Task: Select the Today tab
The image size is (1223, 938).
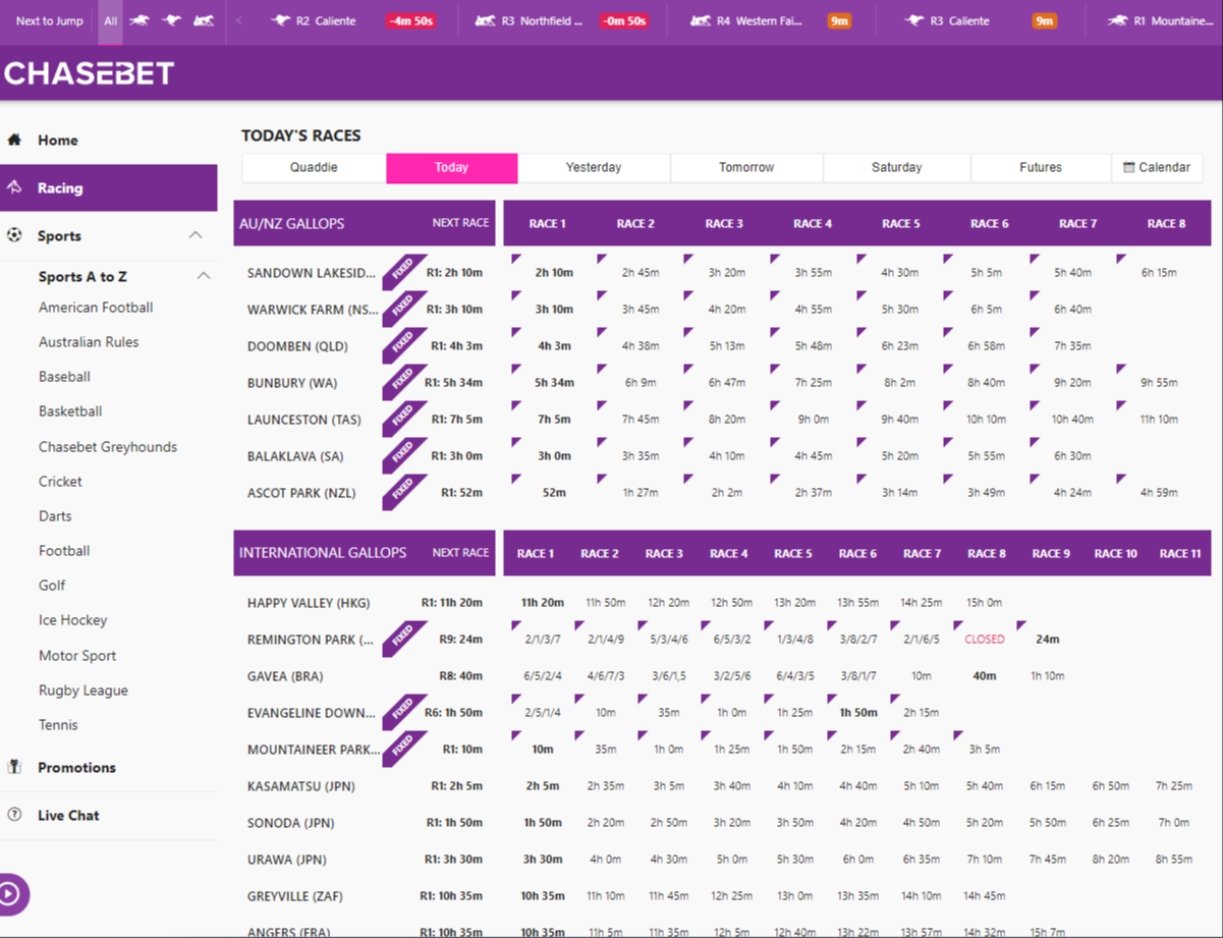Action: (452, 167)
